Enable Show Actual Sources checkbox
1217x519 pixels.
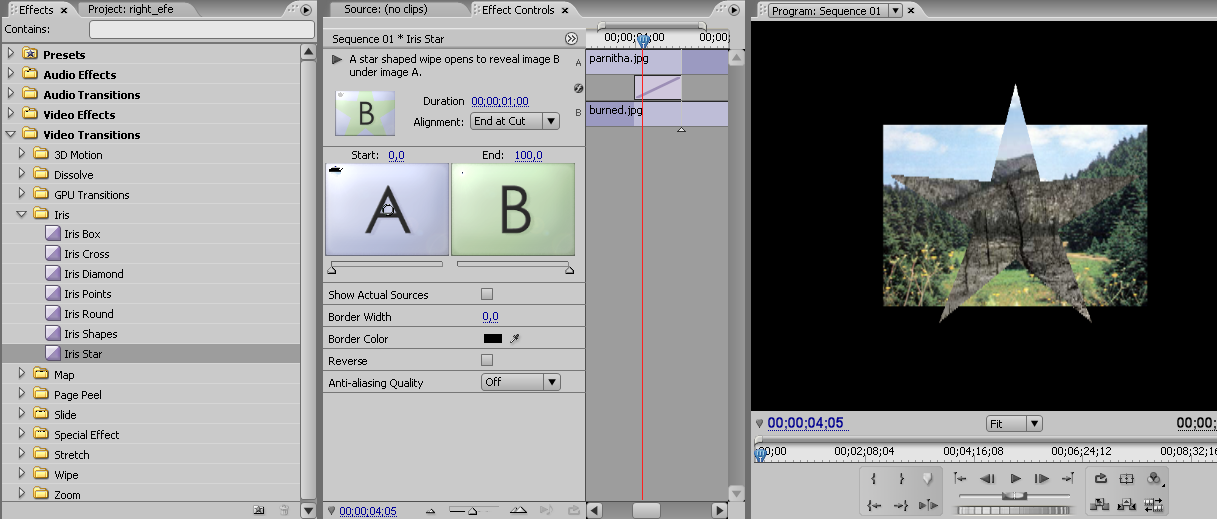[x=487, y=294]
